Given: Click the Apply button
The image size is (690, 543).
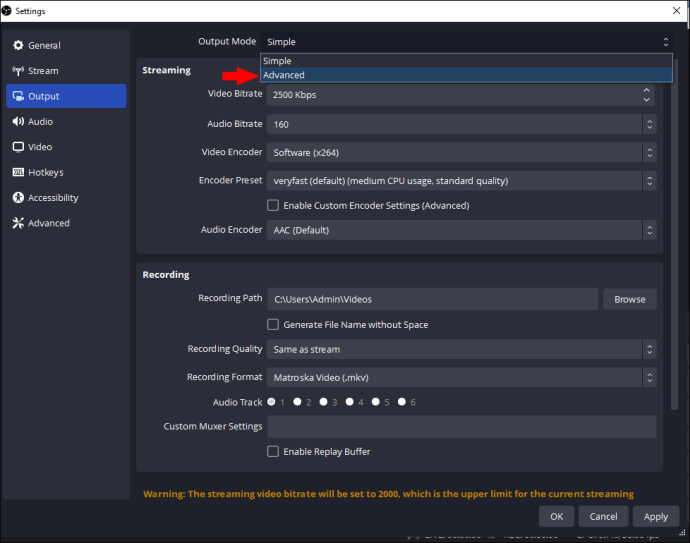Looking at the screenshot, I should [656, 517].
